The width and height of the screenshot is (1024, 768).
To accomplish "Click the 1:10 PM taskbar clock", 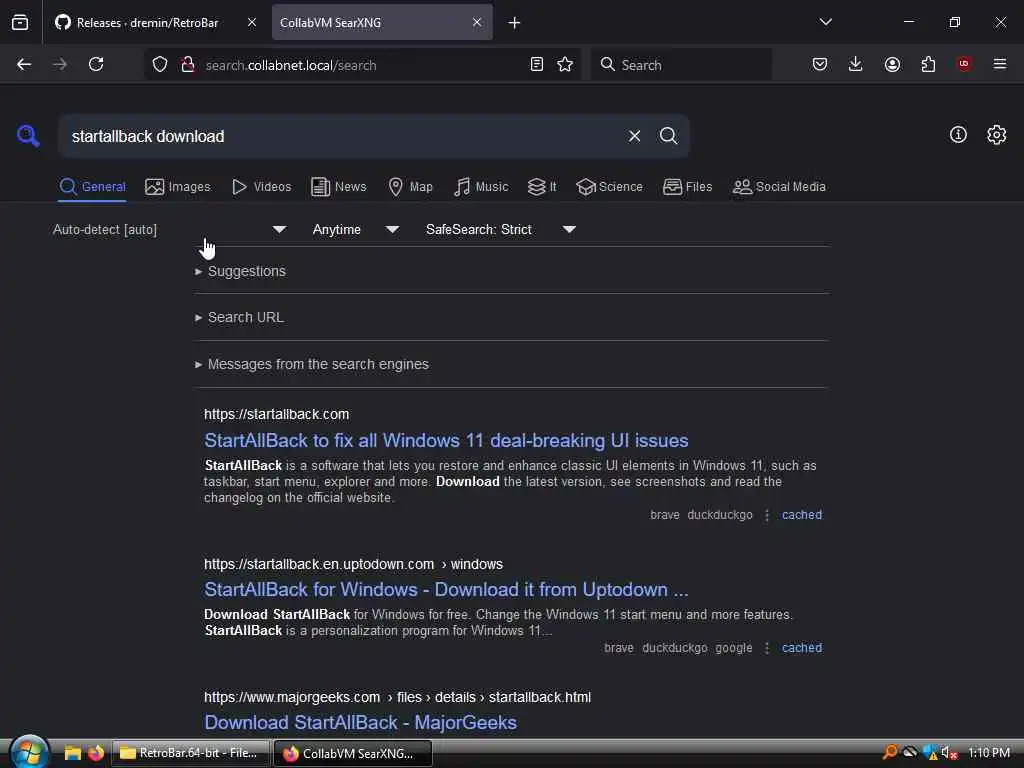I will (989, 753).
